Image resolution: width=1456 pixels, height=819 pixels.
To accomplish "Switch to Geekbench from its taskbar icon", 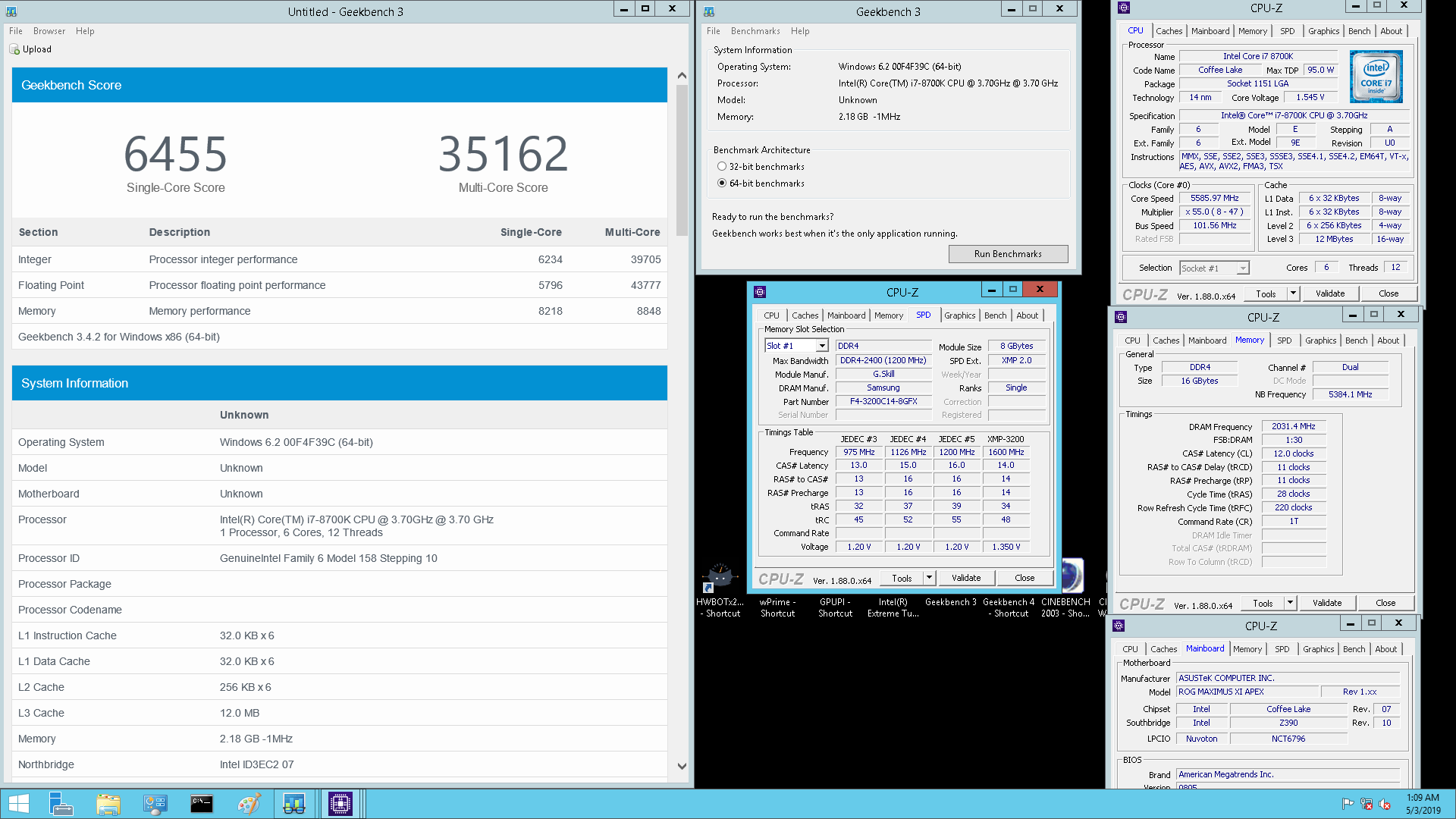I will click(x=294, y=804).
